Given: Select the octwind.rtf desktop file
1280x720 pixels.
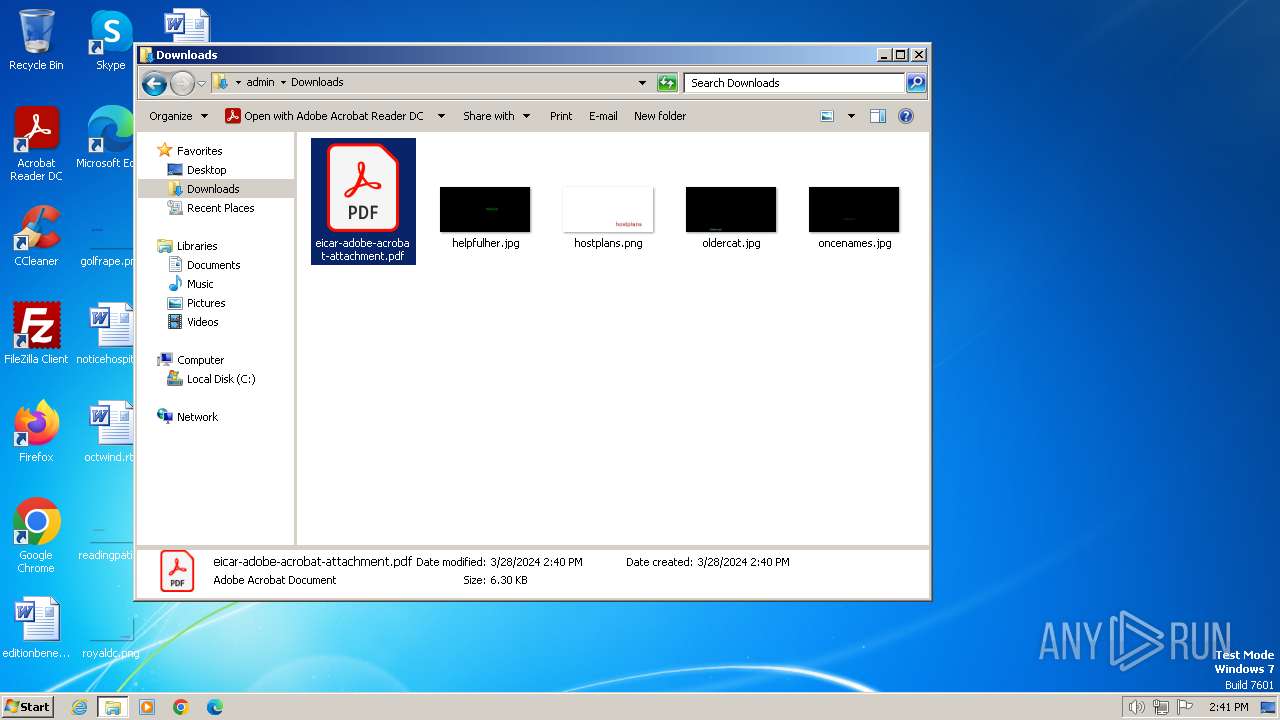Looking at the screenshot, I should pos(109,432).
